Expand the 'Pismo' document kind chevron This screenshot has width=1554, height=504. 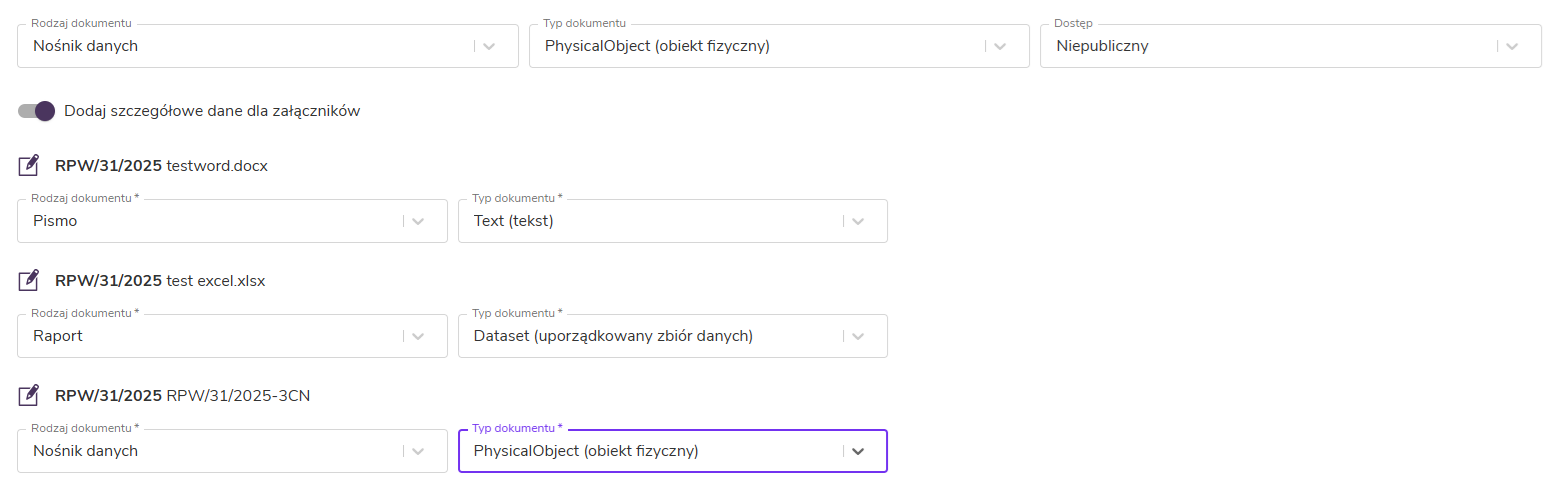click(418, 221)
